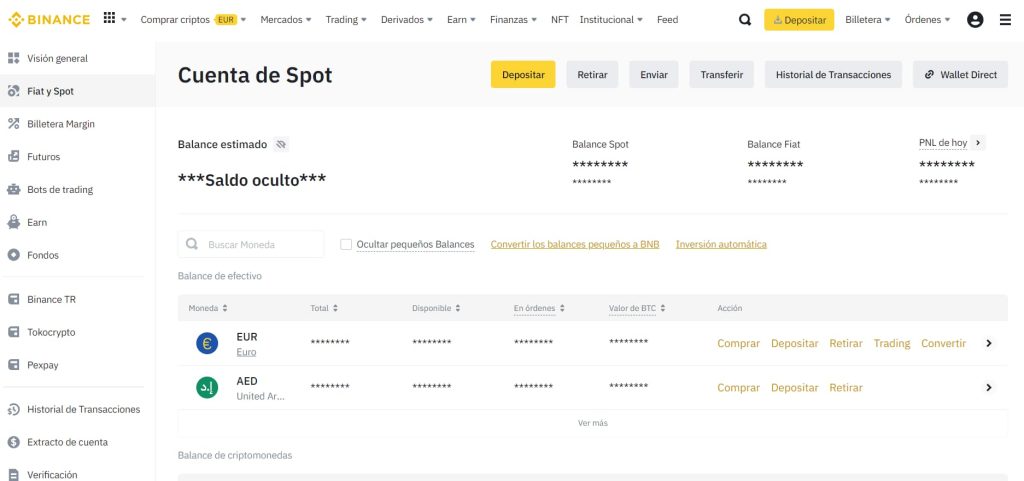Click the search magnifier icon in header
The width and height of the screenshot is (1024, 481).
(x=744, y=20)
